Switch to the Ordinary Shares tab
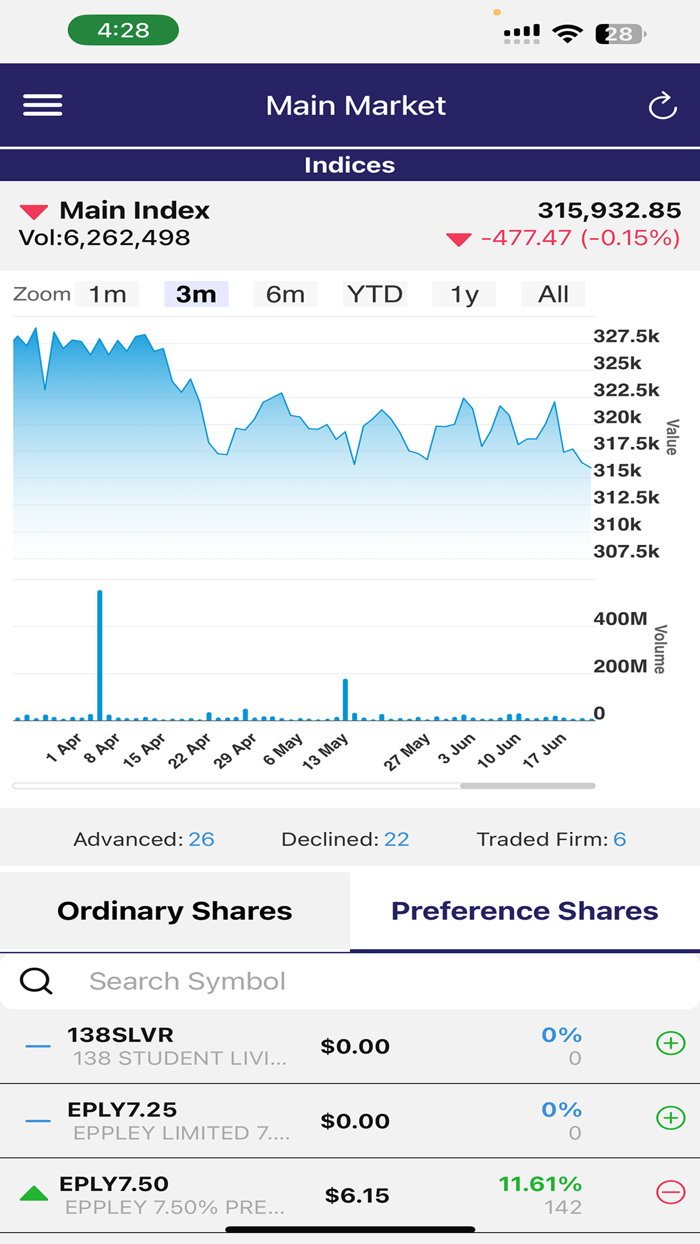The height and width of the screenshot is (1244, 700). (x=174, y=910)
